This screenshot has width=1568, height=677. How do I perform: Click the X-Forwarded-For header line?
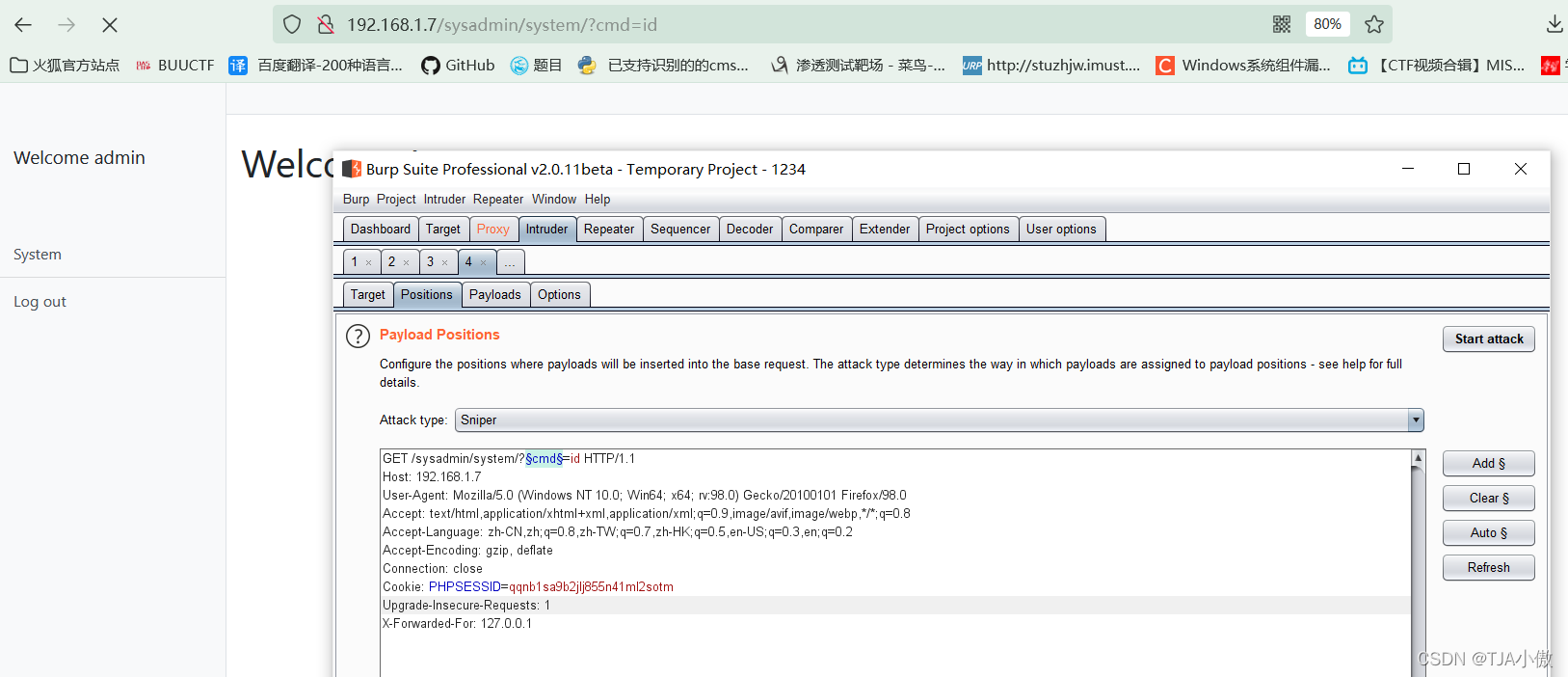click(457, 624)
